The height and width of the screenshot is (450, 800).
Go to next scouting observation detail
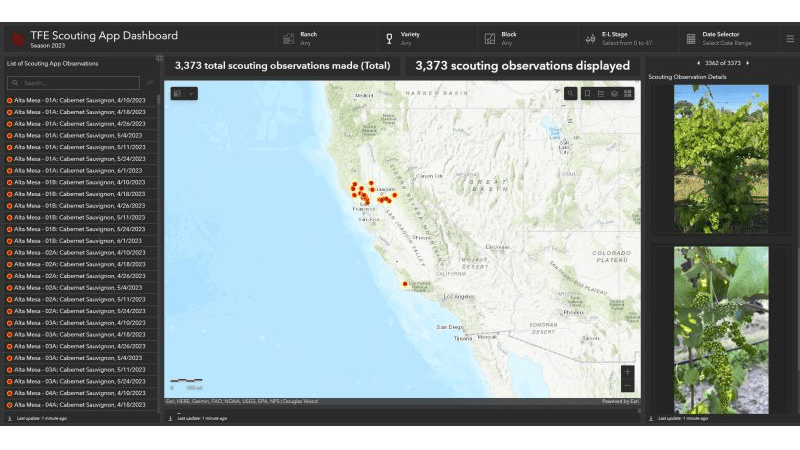[748, 63]
